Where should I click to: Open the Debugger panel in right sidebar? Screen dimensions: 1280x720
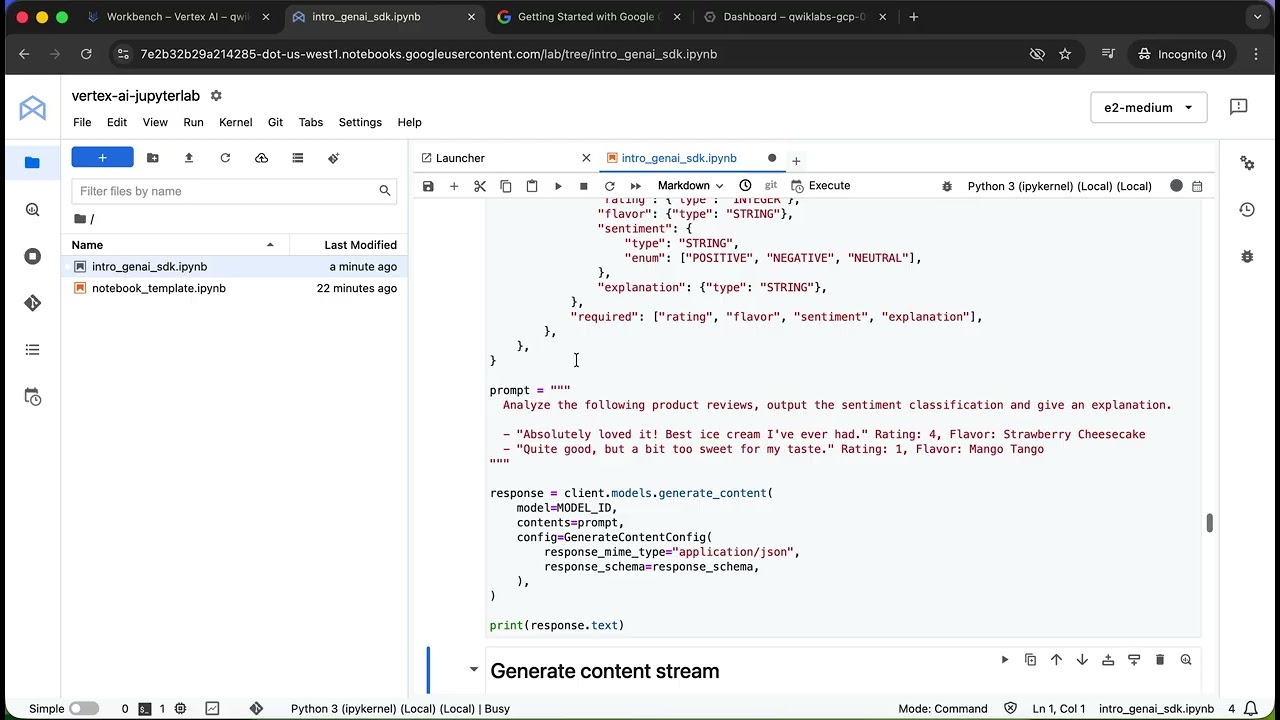[1247, 256]
